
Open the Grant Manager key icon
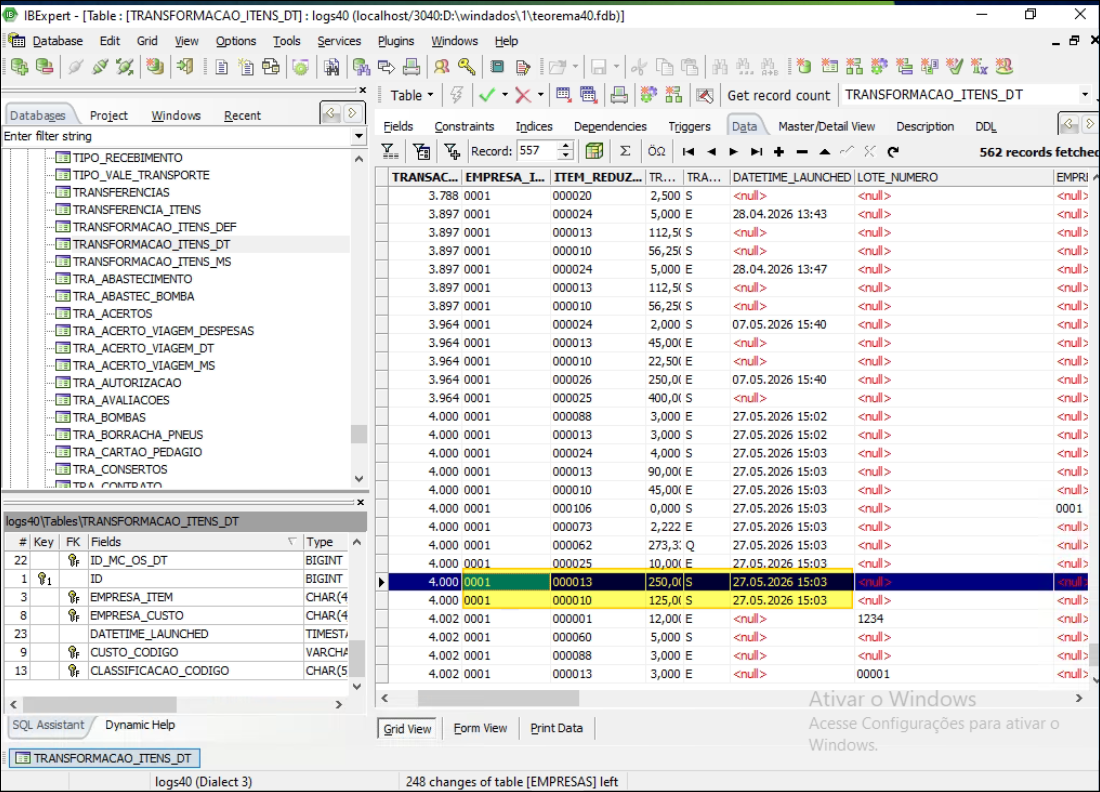[467, 67]
